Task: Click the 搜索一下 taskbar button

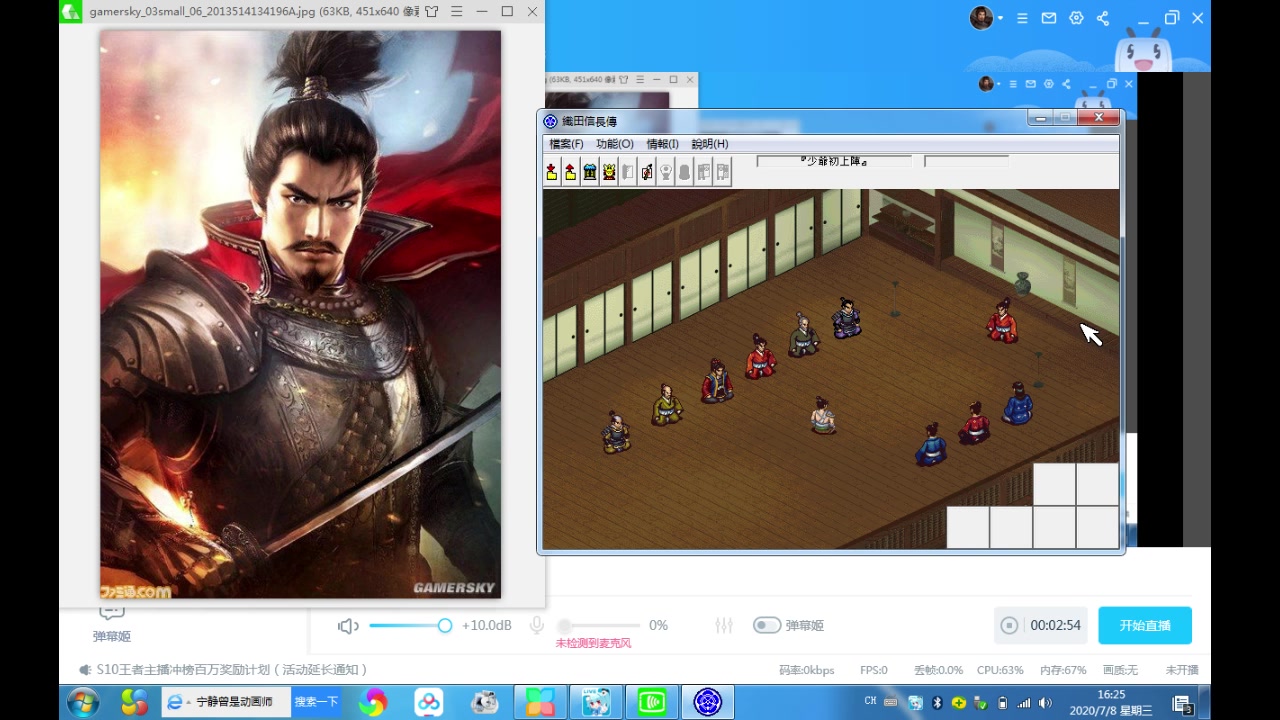Action: coord(316,702)
